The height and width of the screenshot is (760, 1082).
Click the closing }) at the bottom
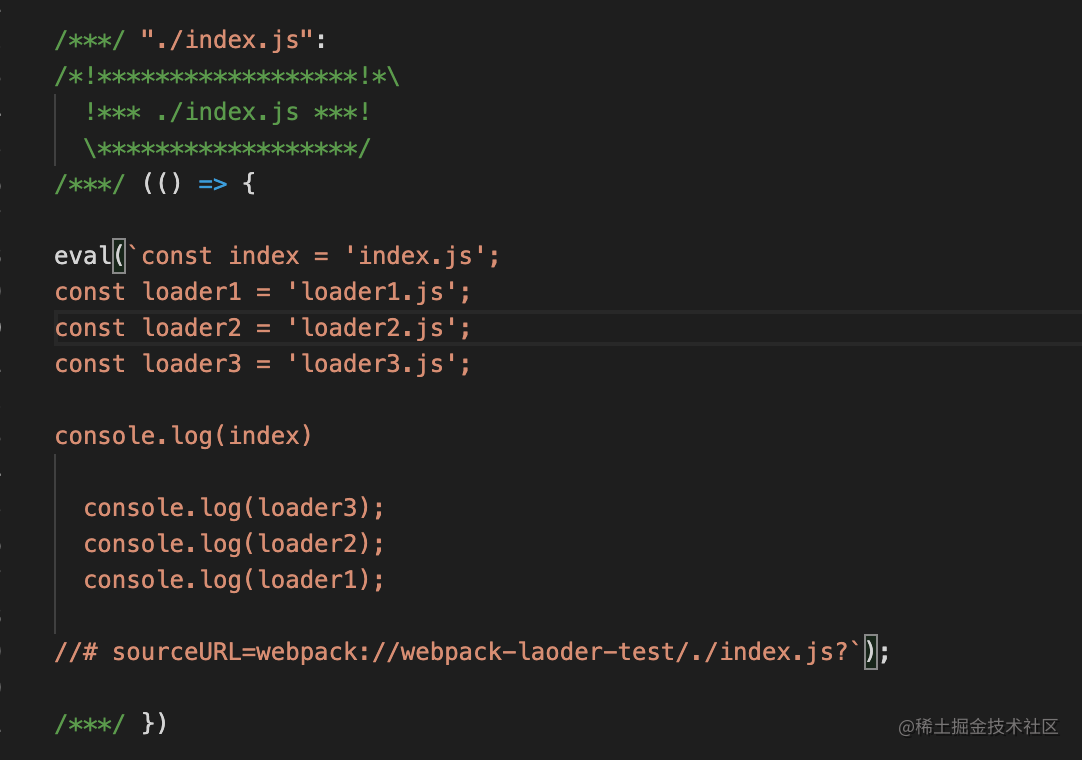point(154,723)
